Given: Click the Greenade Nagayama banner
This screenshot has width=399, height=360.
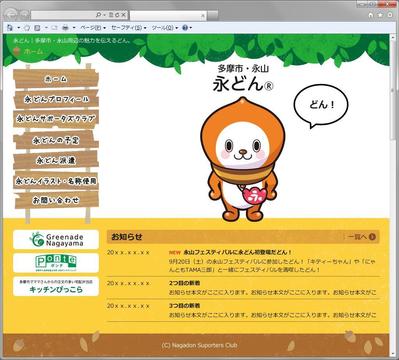Looking at the screenshot, I should (56, 239).
